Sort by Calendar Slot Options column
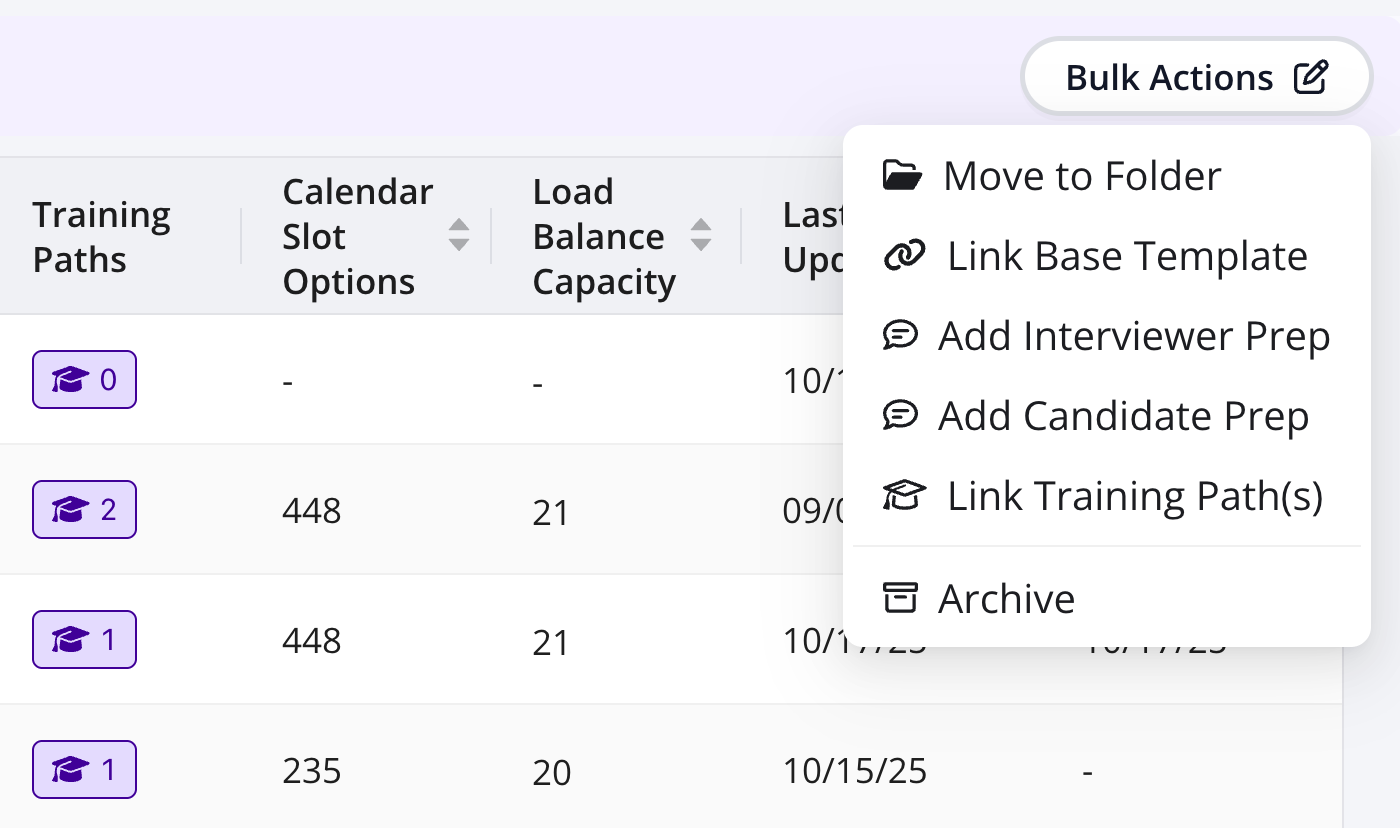This screenshot has width=1400, height=828. [x=459, y=235]
